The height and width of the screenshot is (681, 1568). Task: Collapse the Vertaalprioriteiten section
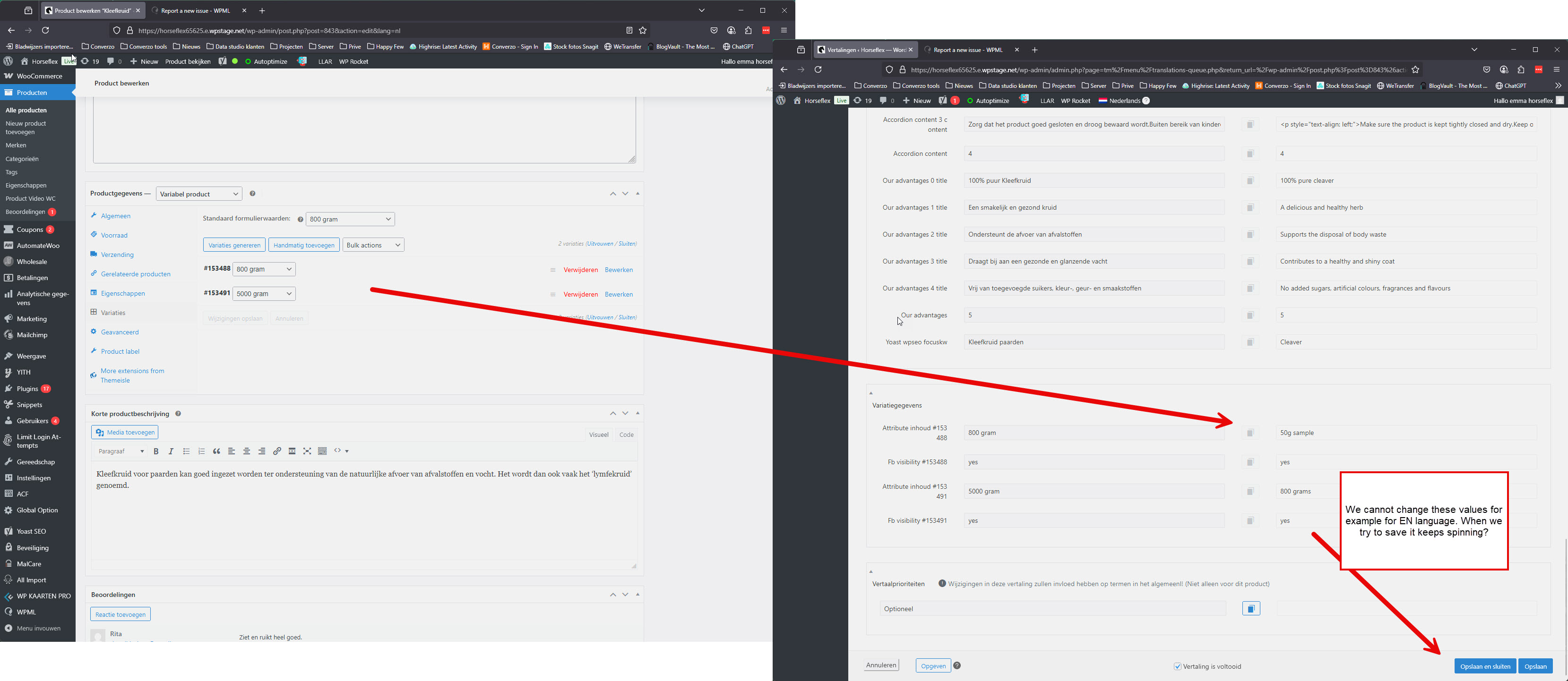(x=871, y=571)
